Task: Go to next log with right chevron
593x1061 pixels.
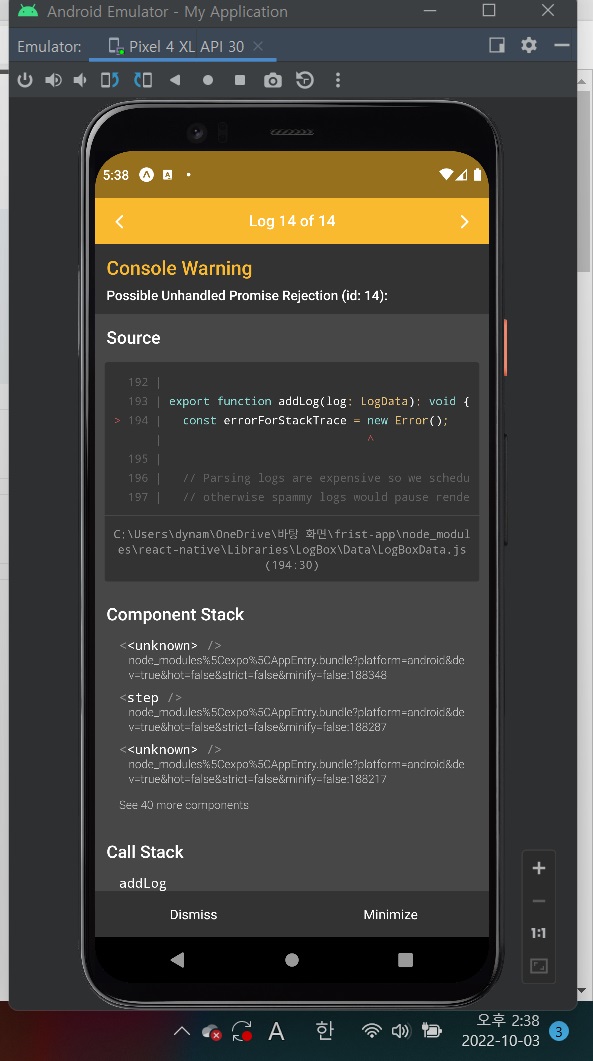Action: [464, 221]
